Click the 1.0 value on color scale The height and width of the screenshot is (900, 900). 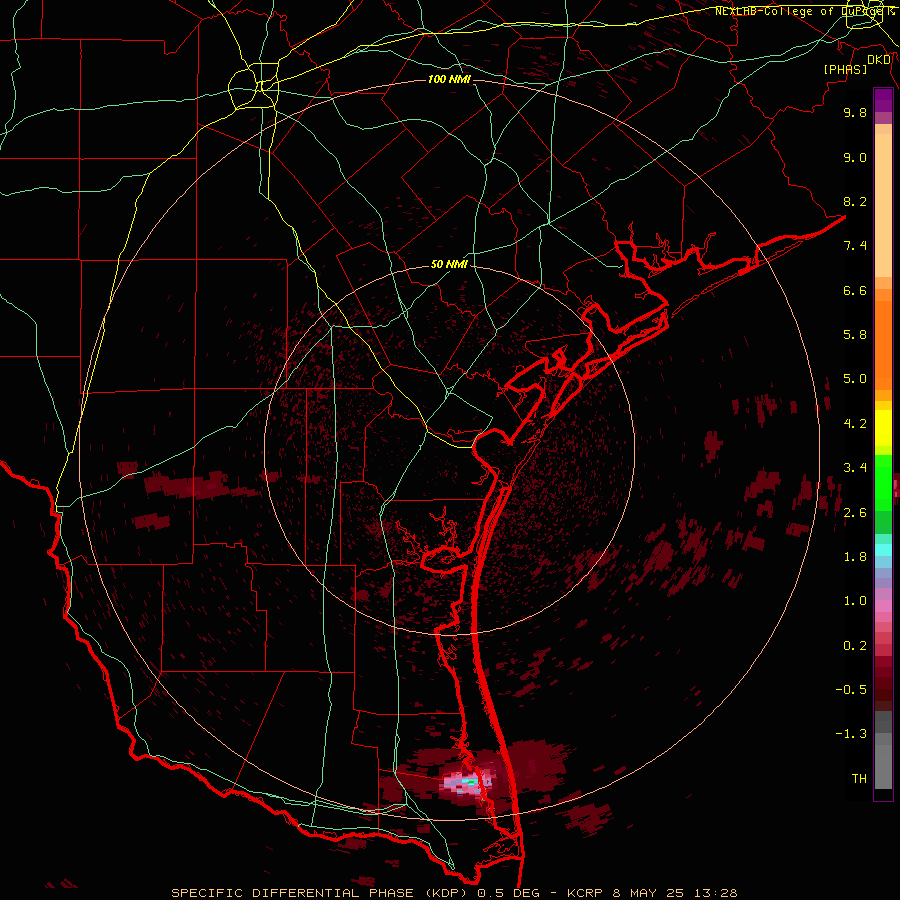(855, 602)
